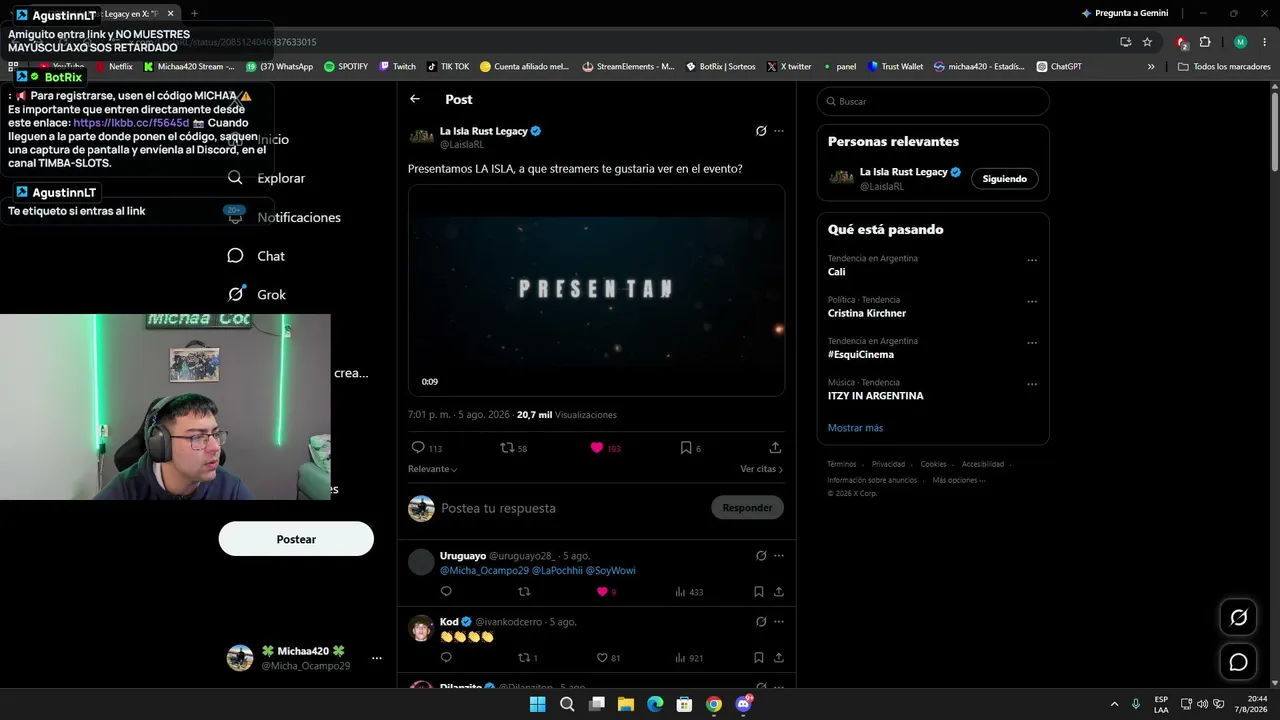Open the Trust Wallet bookmark
Image resolution: width=1280 pixels, height=720 pixels.
(896, 67)
